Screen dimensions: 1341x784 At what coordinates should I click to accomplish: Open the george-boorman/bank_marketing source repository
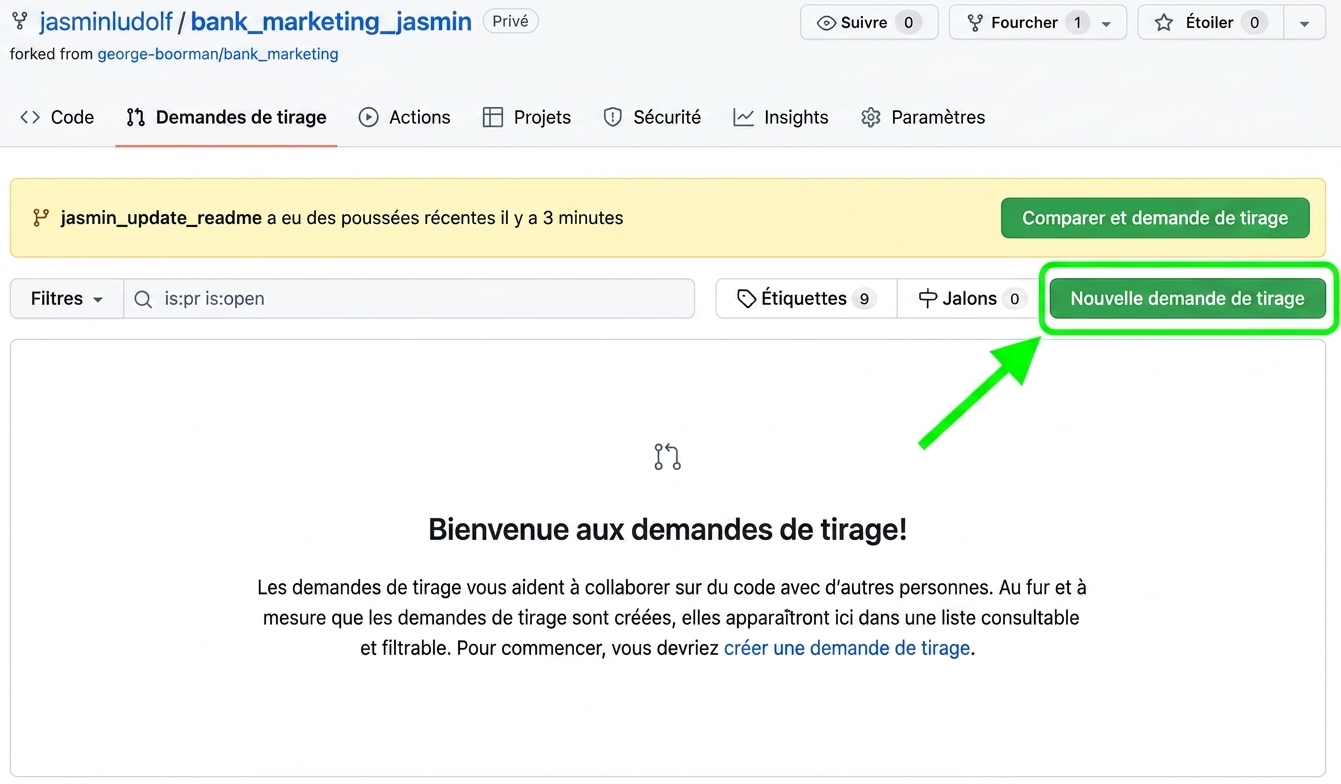(218, 54)
